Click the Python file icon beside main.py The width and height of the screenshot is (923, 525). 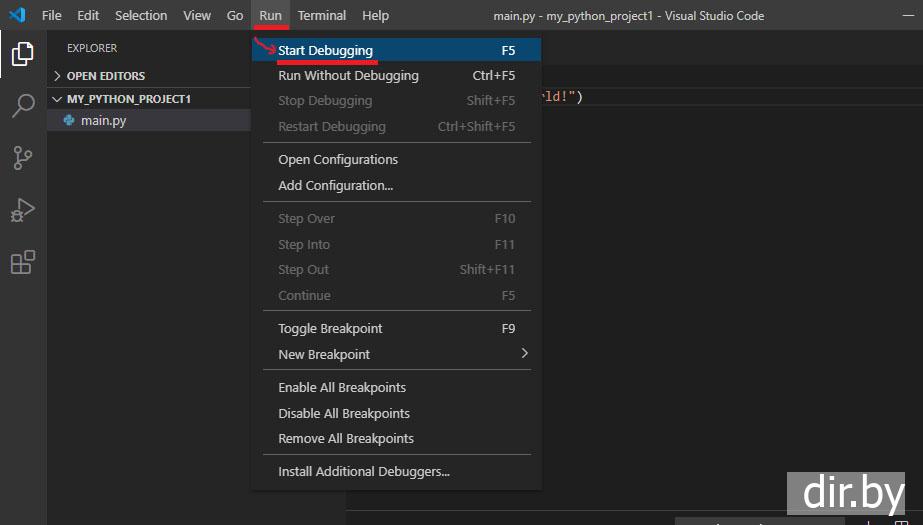point(69,120)
